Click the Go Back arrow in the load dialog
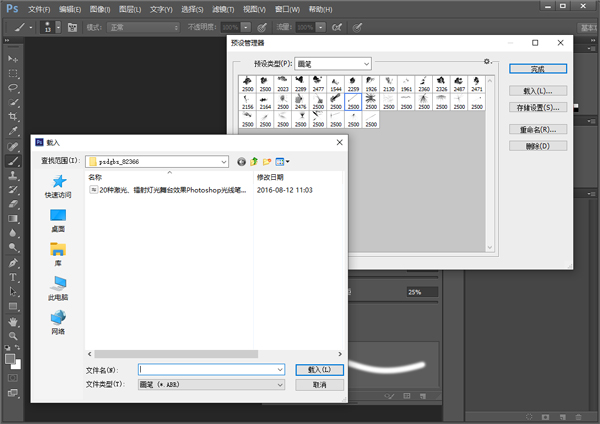Viewport: 600px width, 424px height. pyautogui.click(x=241, y=160)
